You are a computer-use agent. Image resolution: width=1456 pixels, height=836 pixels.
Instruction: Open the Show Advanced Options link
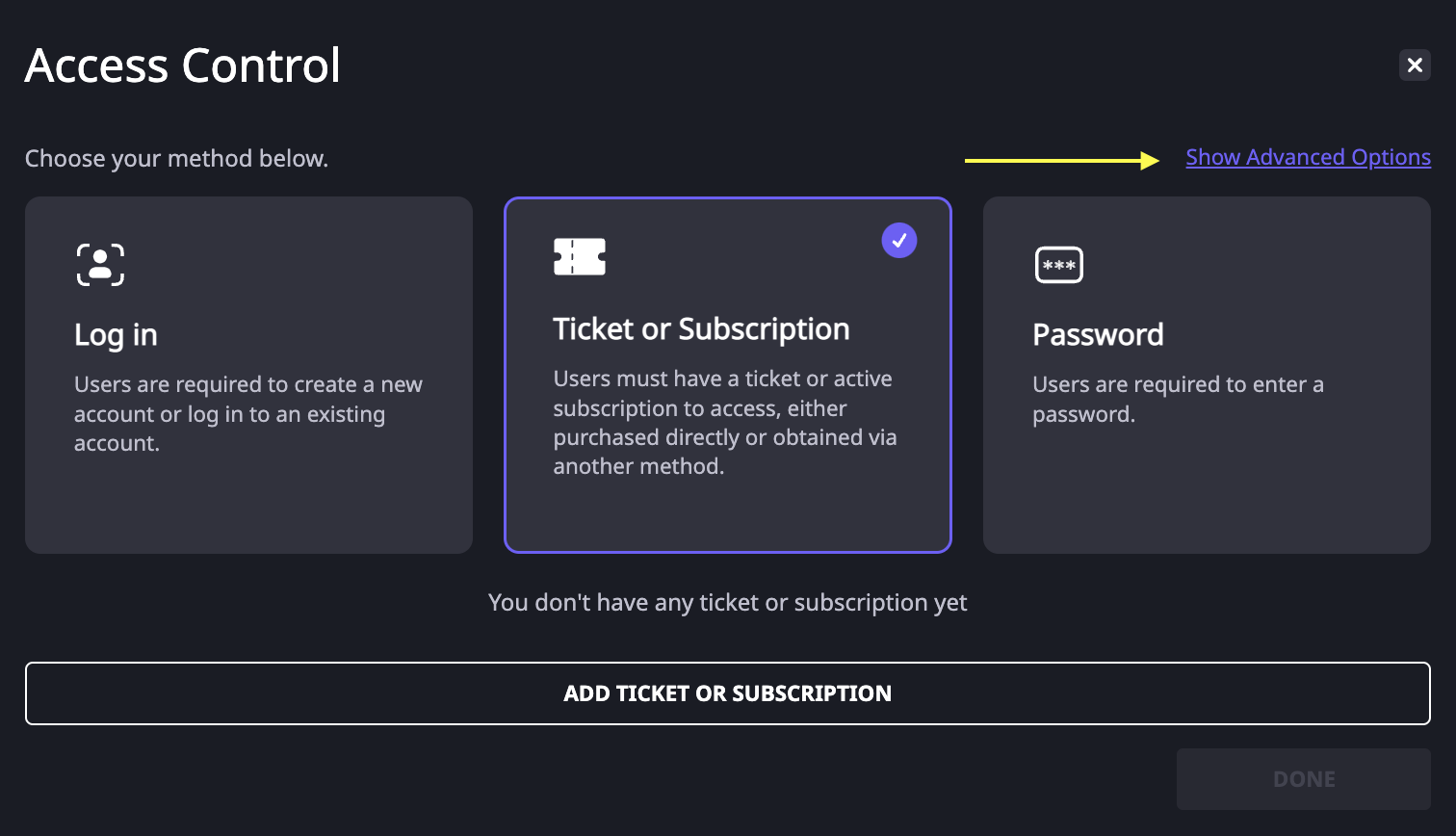click(x=1308, y=157)
